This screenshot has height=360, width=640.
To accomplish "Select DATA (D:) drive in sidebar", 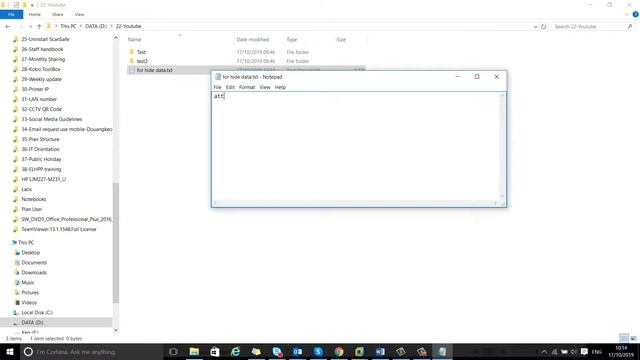I will 32,322.
